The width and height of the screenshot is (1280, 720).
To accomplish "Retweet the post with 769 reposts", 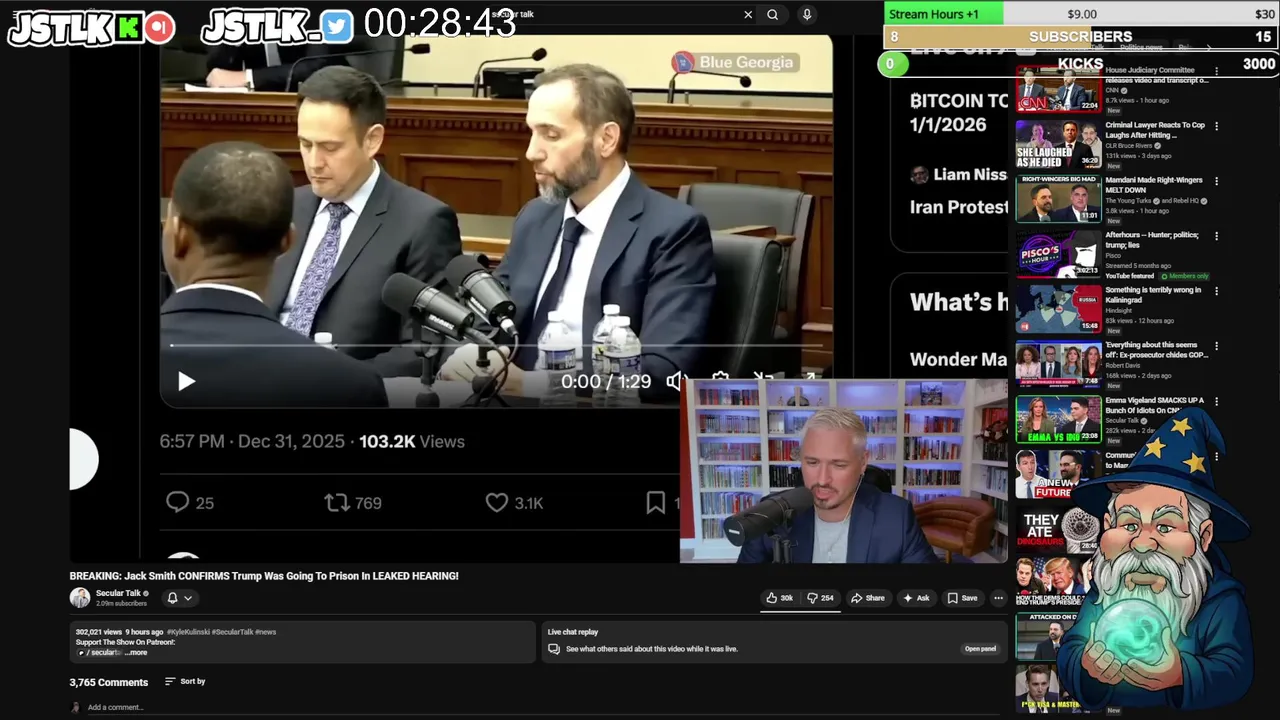I will (353, 503).
